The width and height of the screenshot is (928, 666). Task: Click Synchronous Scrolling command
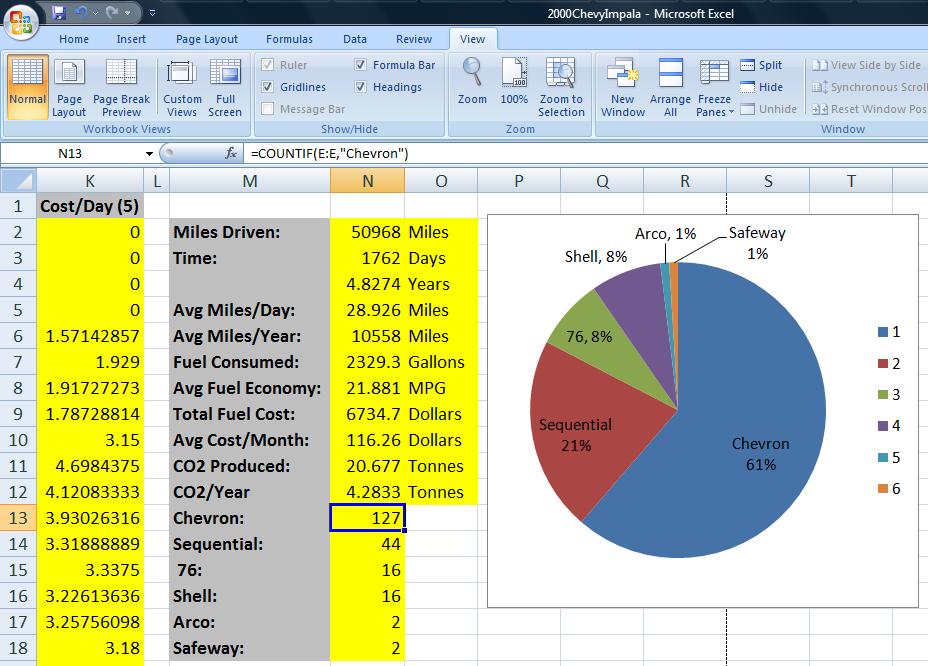[869, 87]
